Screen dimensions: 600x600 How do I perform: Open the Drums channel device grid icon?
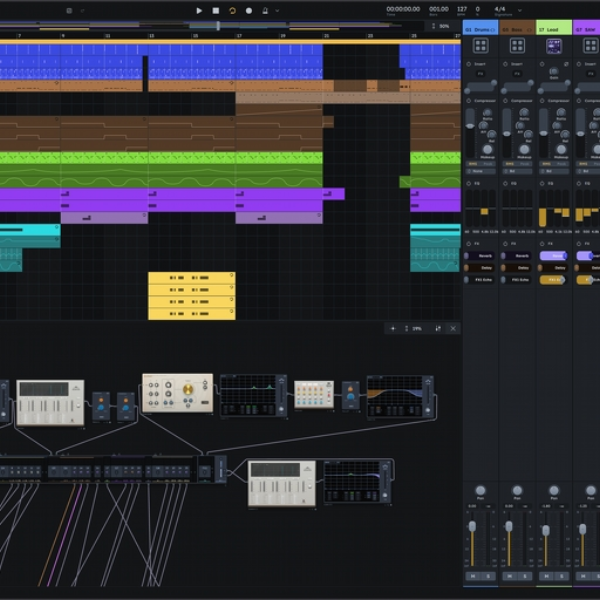click(480, 46)
